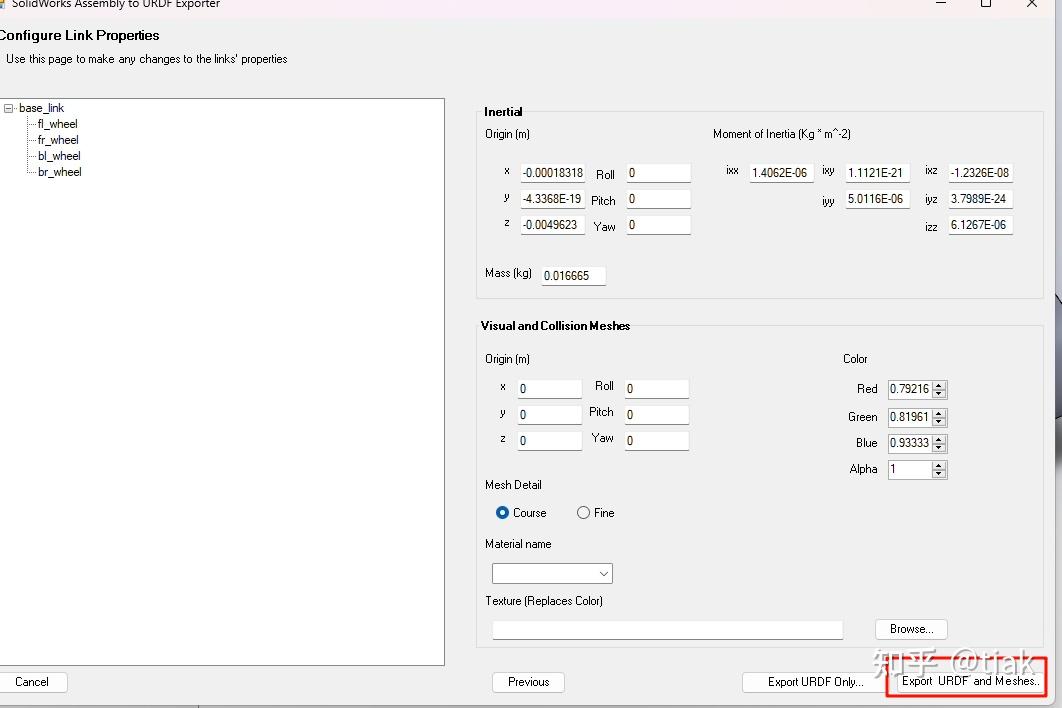Select the Course mesh detail option
Image resolution: width=1062 pixels, height=708 pixels.
click(502, 512)
